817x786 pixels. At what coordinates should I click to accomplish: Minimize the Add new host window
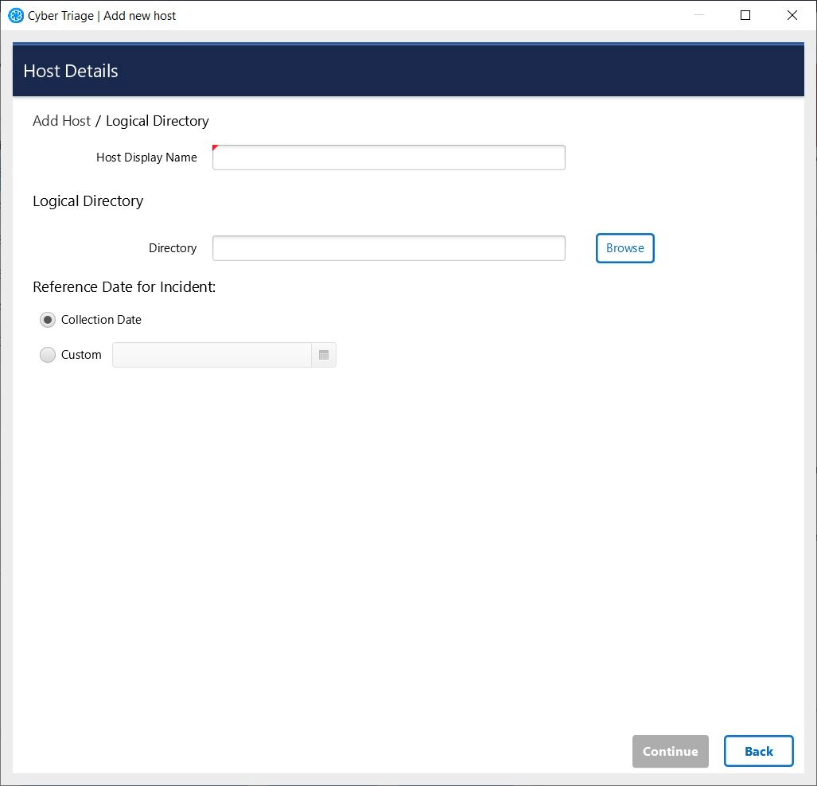click(x=699, y=16)
